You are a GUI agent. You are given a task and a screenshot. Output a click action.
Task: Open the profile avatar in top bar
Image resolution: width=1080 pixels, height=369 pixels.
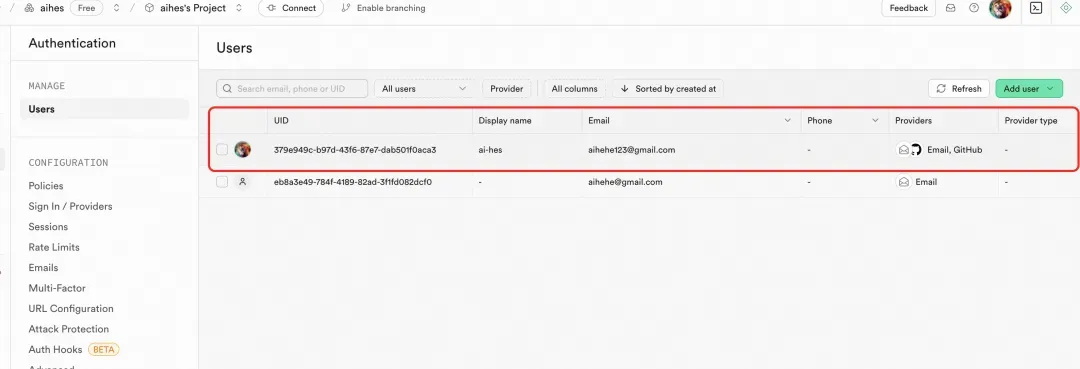tap(1000, 8)
